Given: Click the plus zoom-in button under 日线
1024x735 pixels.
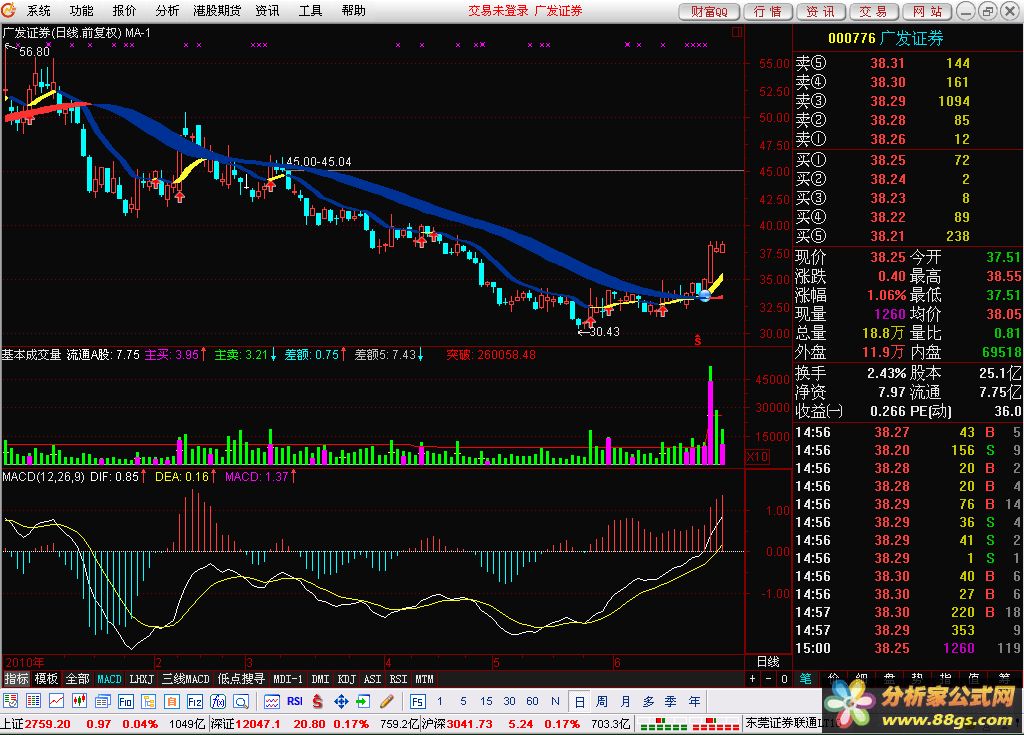Looking at the screenshot, I should point(752,679).
